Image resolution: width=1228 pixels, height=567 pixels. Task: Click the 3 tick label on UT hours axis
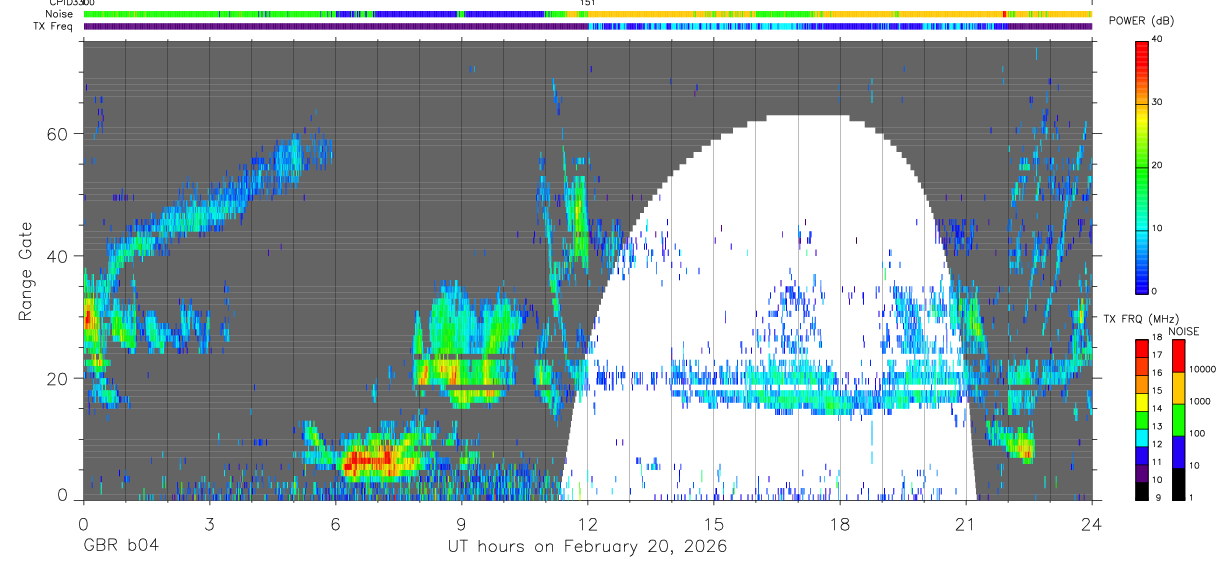click(209, 523)
